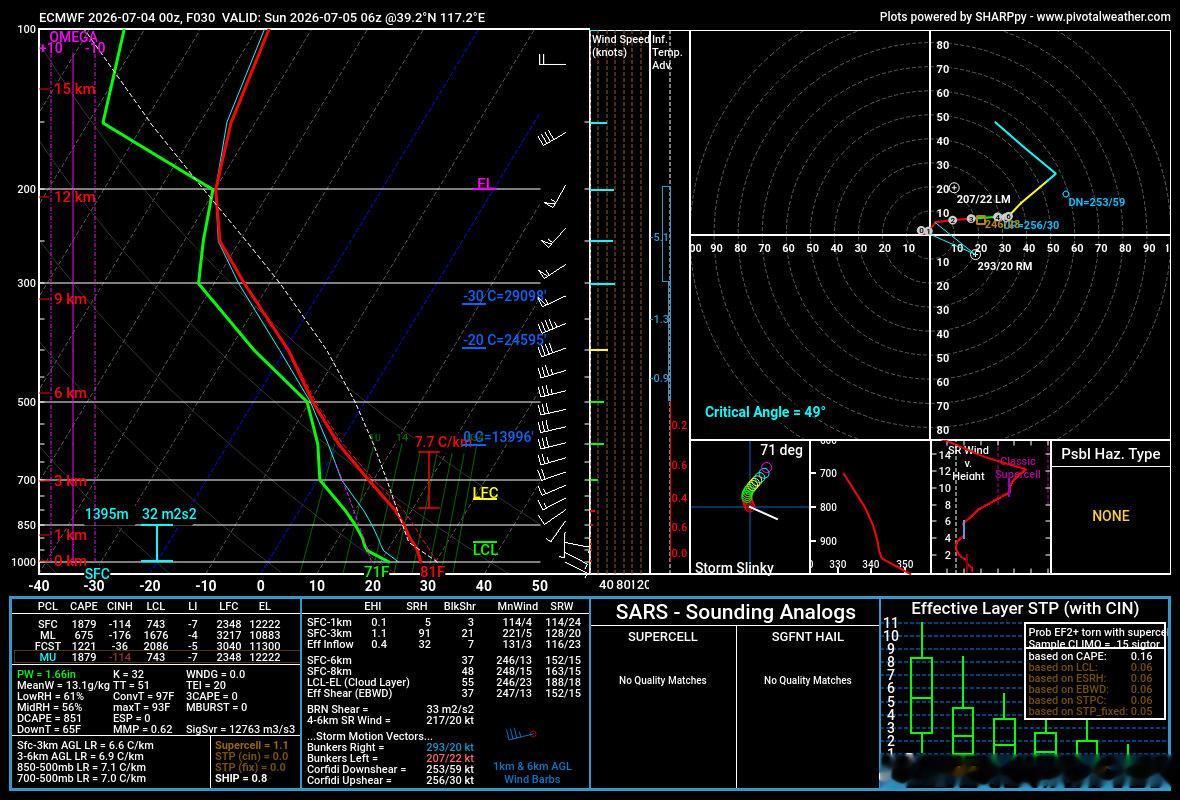Click the yellow LFC label on skew-T
This screenshot has height=800, width=1180.
pyautogui.click(x=485, y=493)
